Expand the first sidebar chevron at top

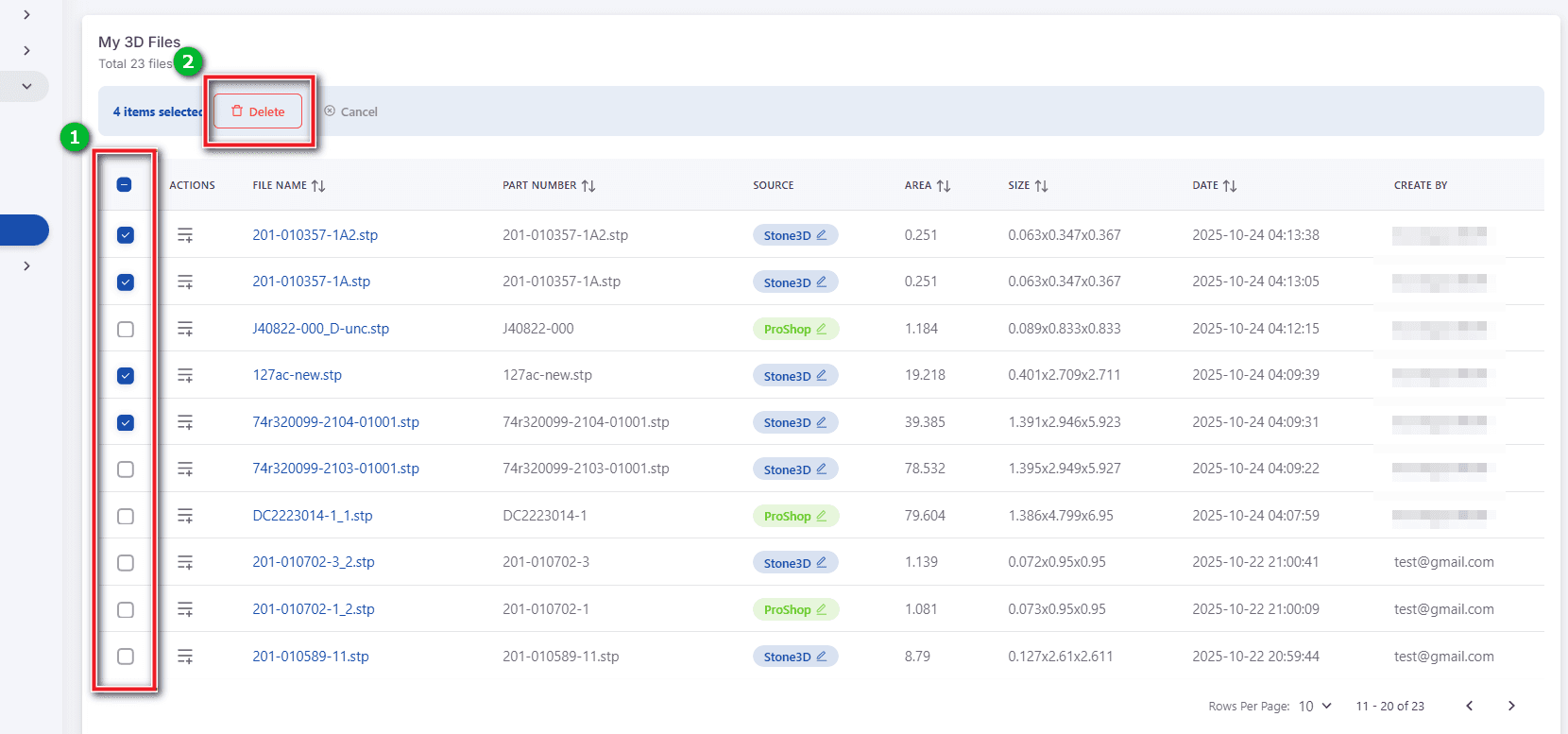(x=26, y=14)
